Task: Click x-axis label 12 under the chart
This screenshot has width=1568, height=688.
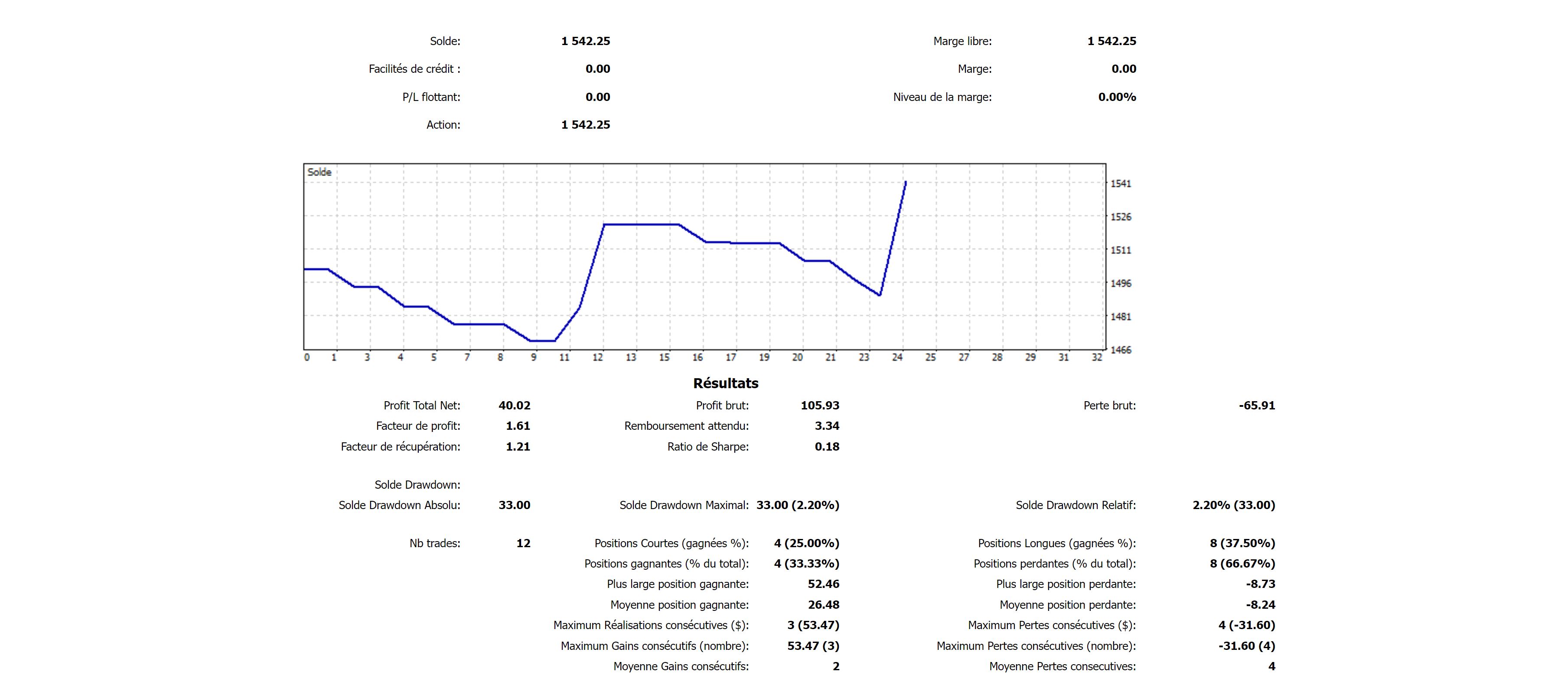Action: pyautogui.click(x=598, y=358)
